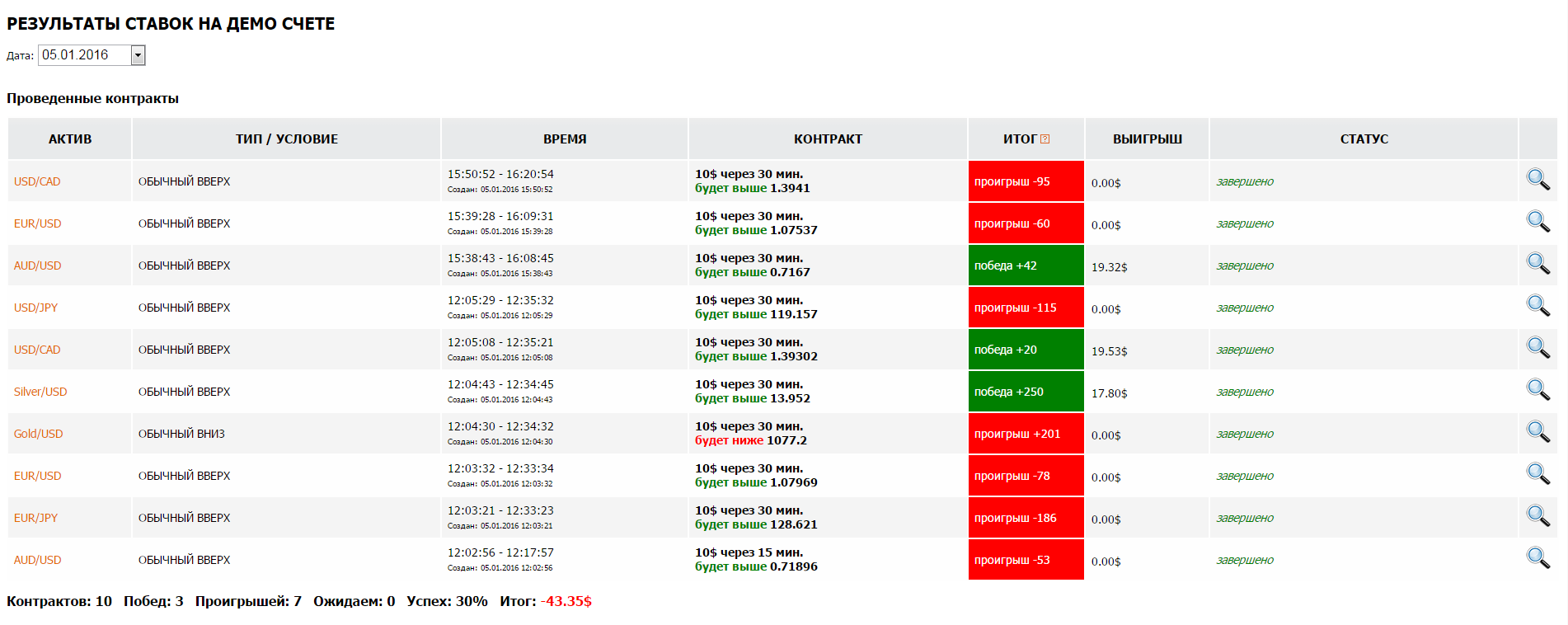The height and width of the screenshot is (625, 1568).
Task: Click magnifier icon in EUR/USD 15:39:28 row
Action: pos(1537,222)
